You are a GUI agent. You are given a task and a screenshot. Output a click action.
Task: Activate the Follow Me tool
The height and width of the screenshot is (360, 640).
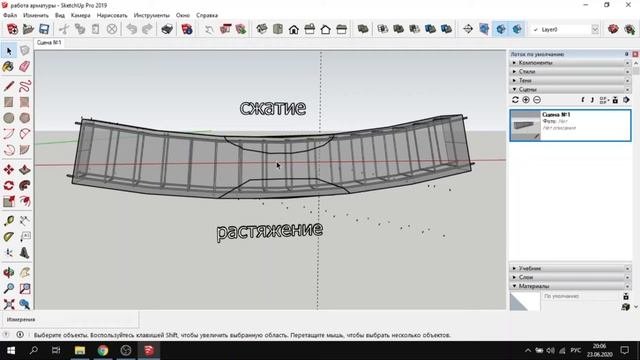tap(24, 185)
